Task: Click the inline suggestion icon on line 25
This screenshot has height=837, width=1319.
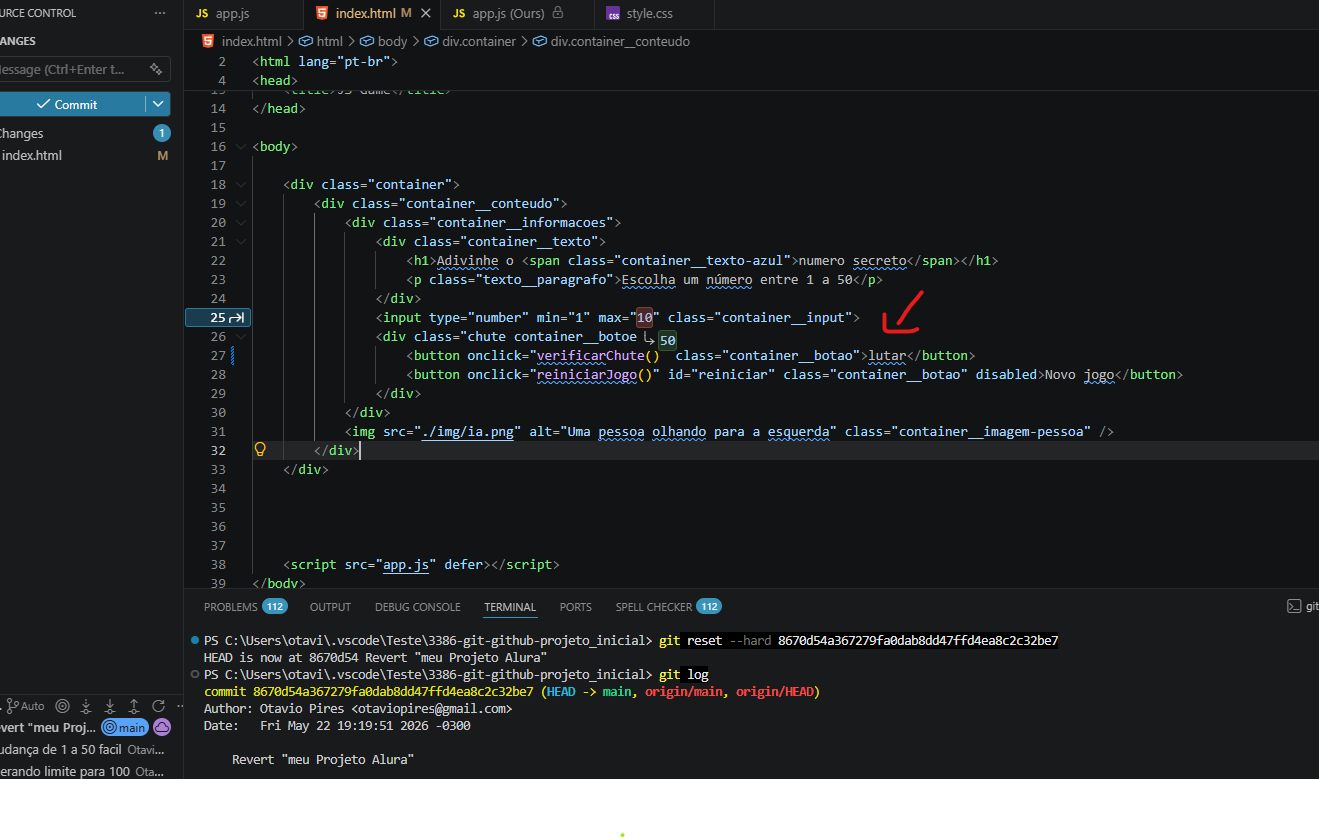Action: coord(237,317)
